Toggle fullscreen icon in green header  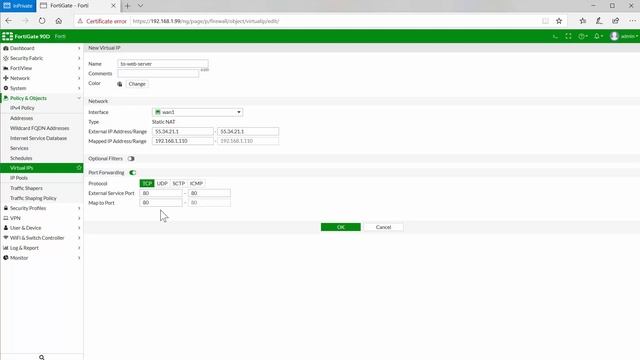568,36
